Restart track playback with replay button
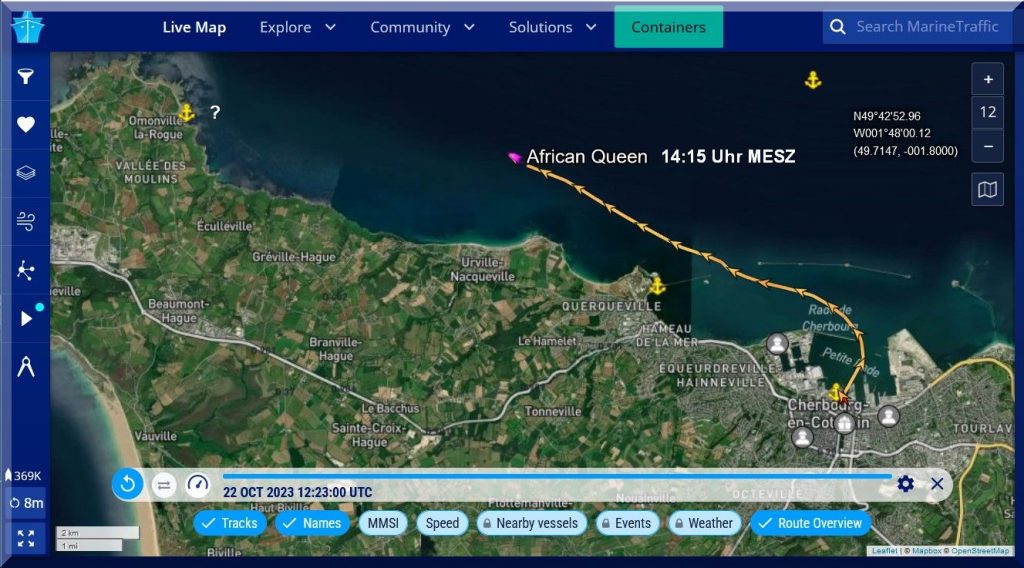This screenshot has width=1024, height=568. click(128, 485)
